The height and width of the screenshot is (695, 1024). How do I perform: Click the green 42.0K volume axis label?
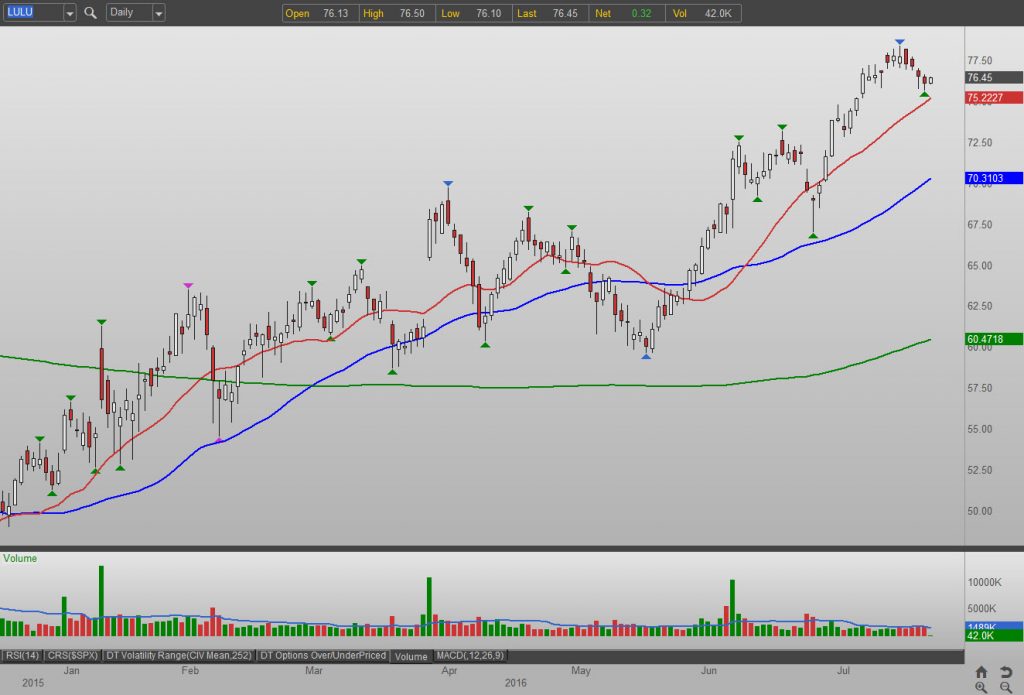993,636
